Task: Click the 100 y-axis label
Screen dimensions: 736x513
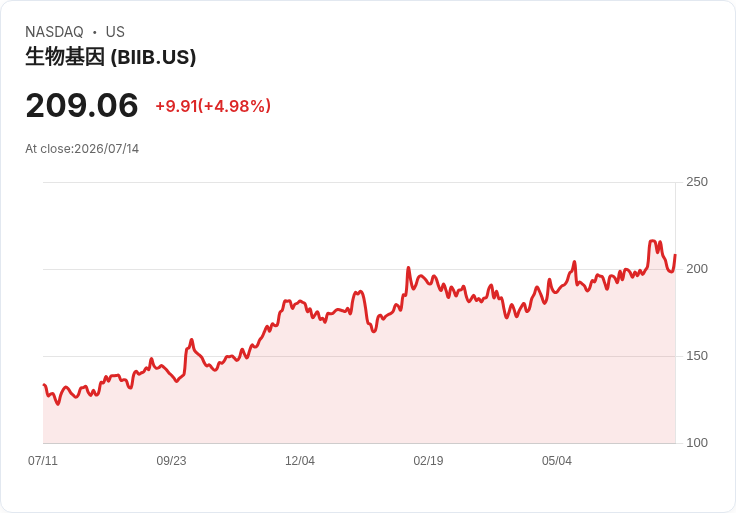Action: (x=697, y=443)
